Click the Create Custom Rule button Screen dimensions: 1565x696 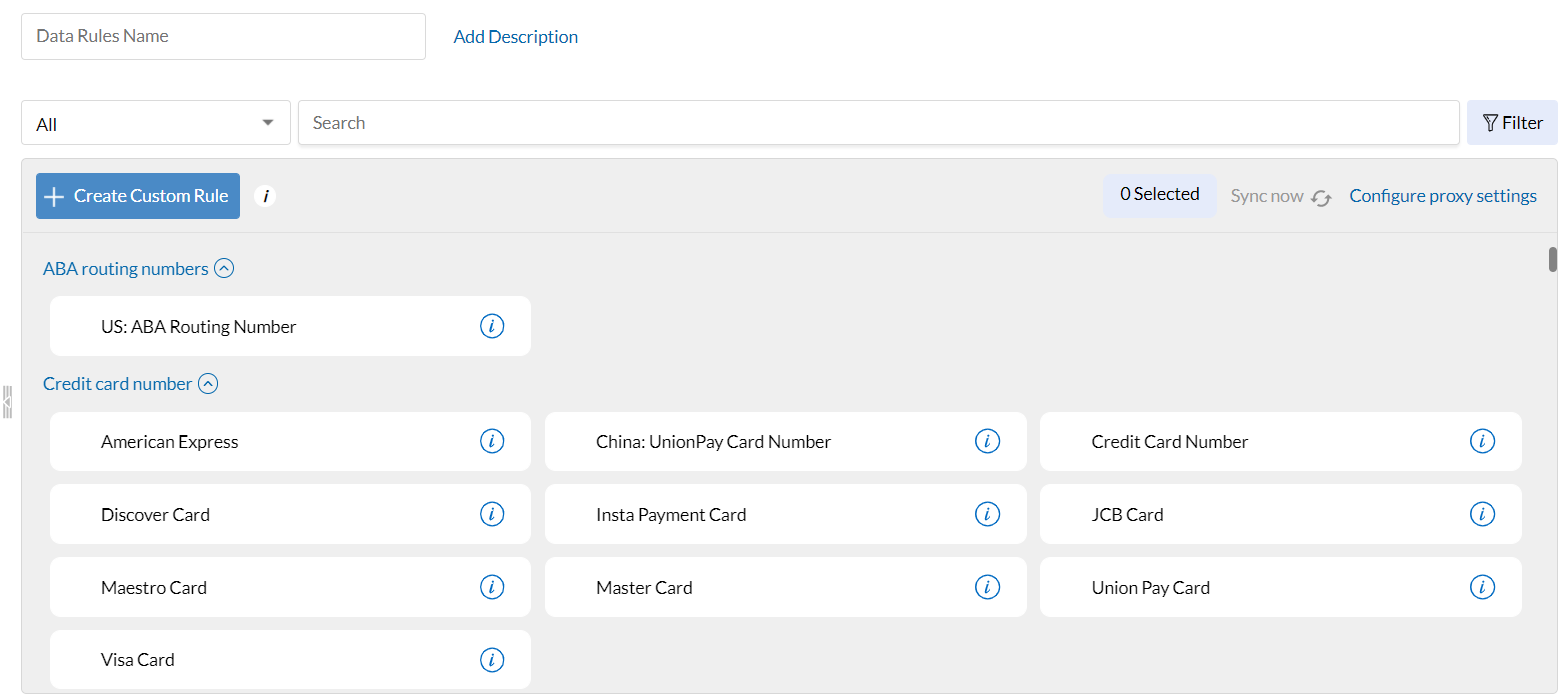138,196
